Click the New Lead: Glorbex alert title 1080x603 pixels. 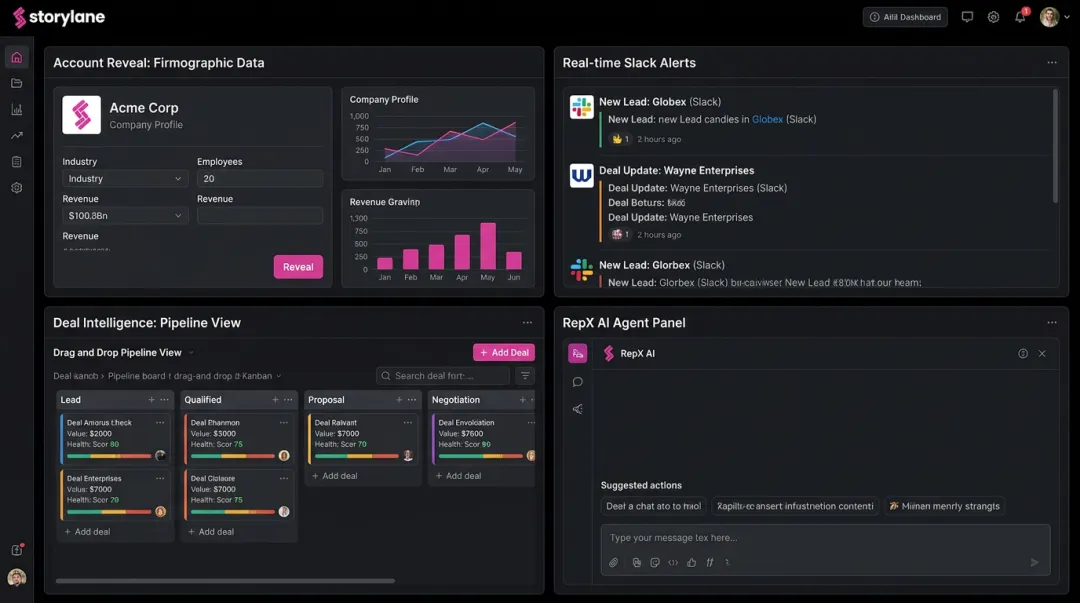pyautogui.click(x=661, y=265)
